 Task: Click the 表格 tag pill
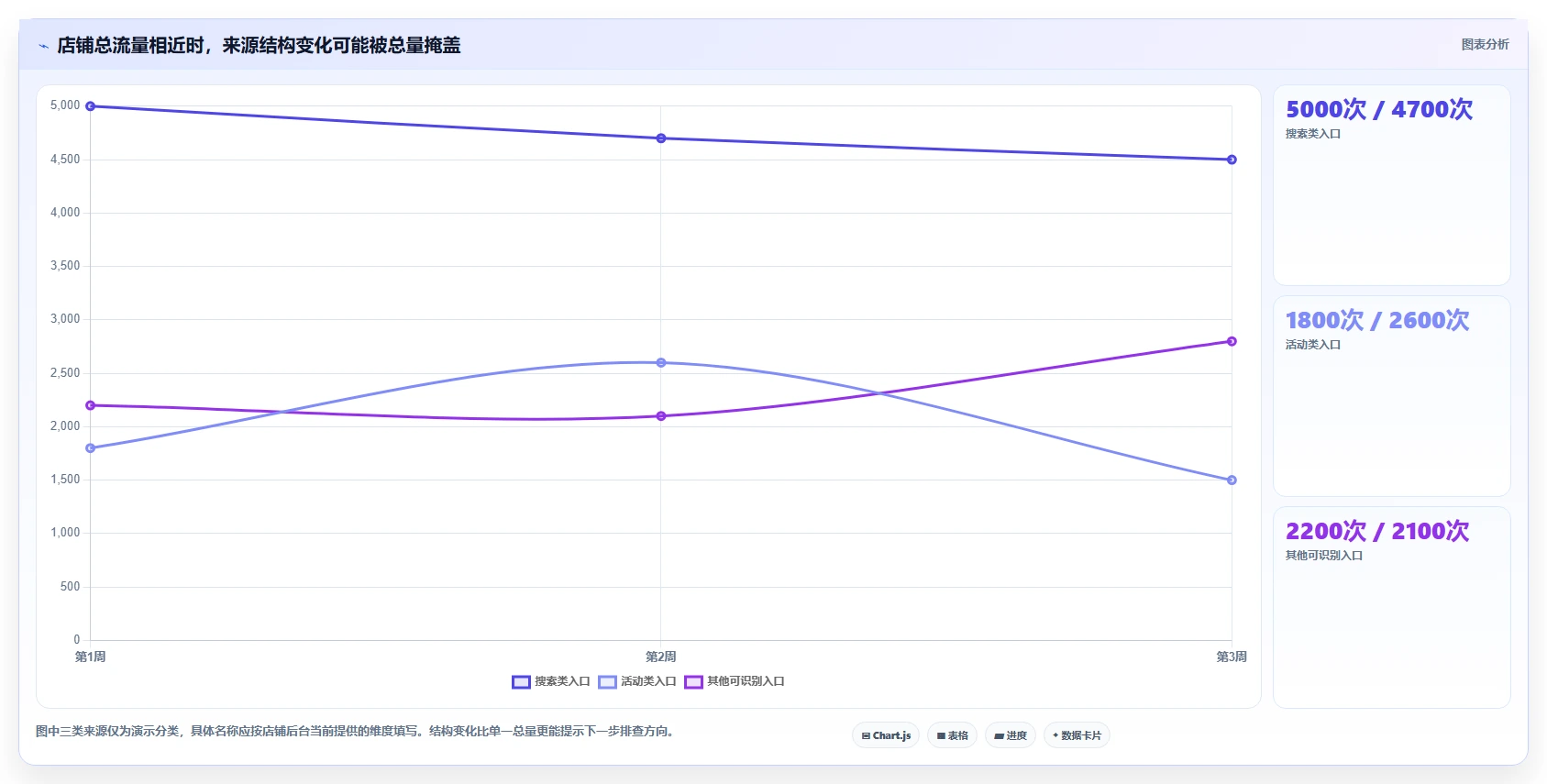click(952, 735)
